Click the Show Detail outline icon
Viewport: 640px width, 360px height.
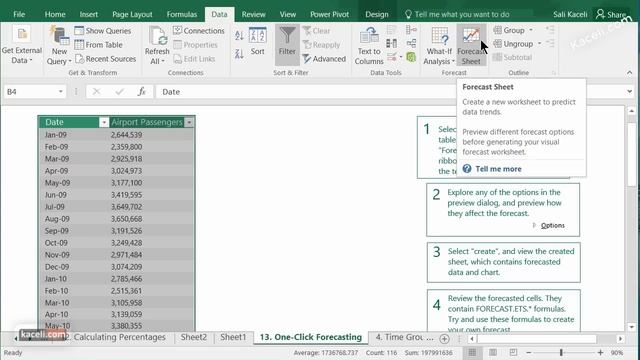[550, 30]
